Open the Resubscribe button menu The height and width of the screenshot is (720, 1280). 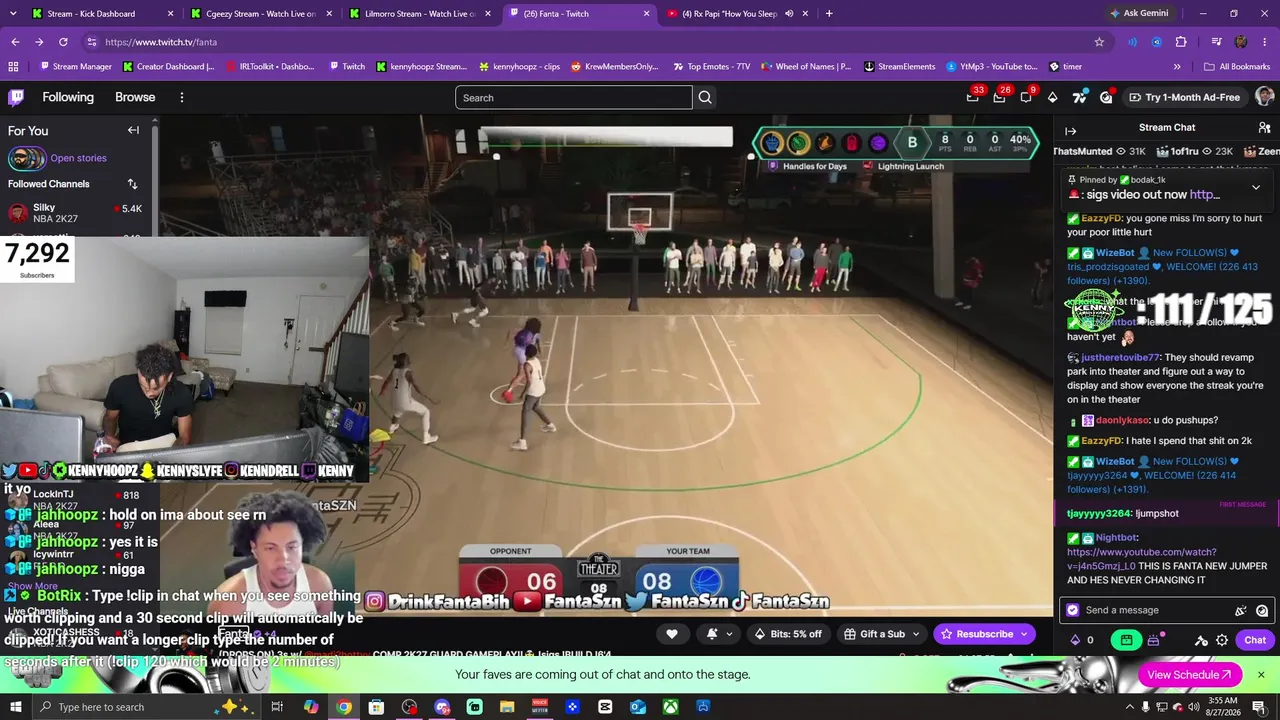tap(985, 634)
